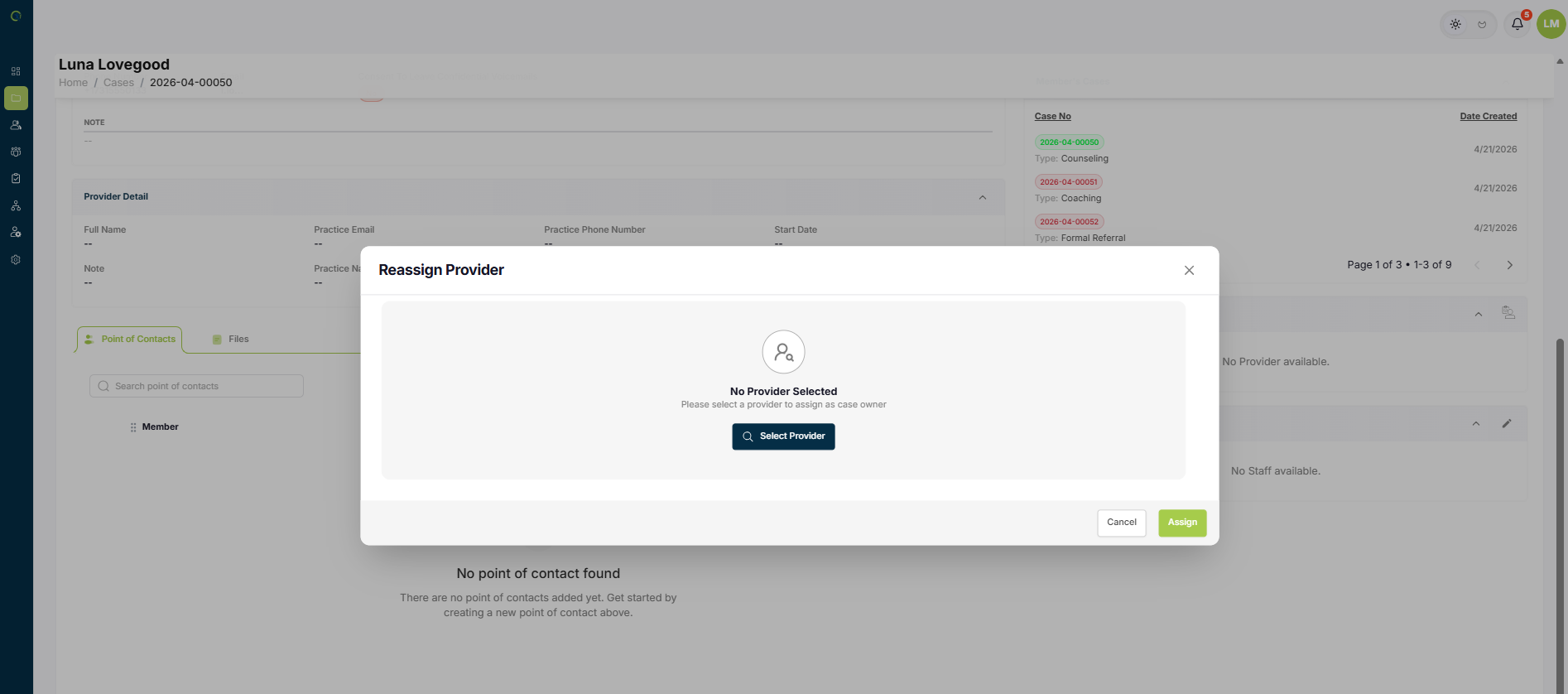The height and width of the screenshot is (694, 1568).
Task: Click the reassign provider icon in panel header
Action: (1508, 313)
